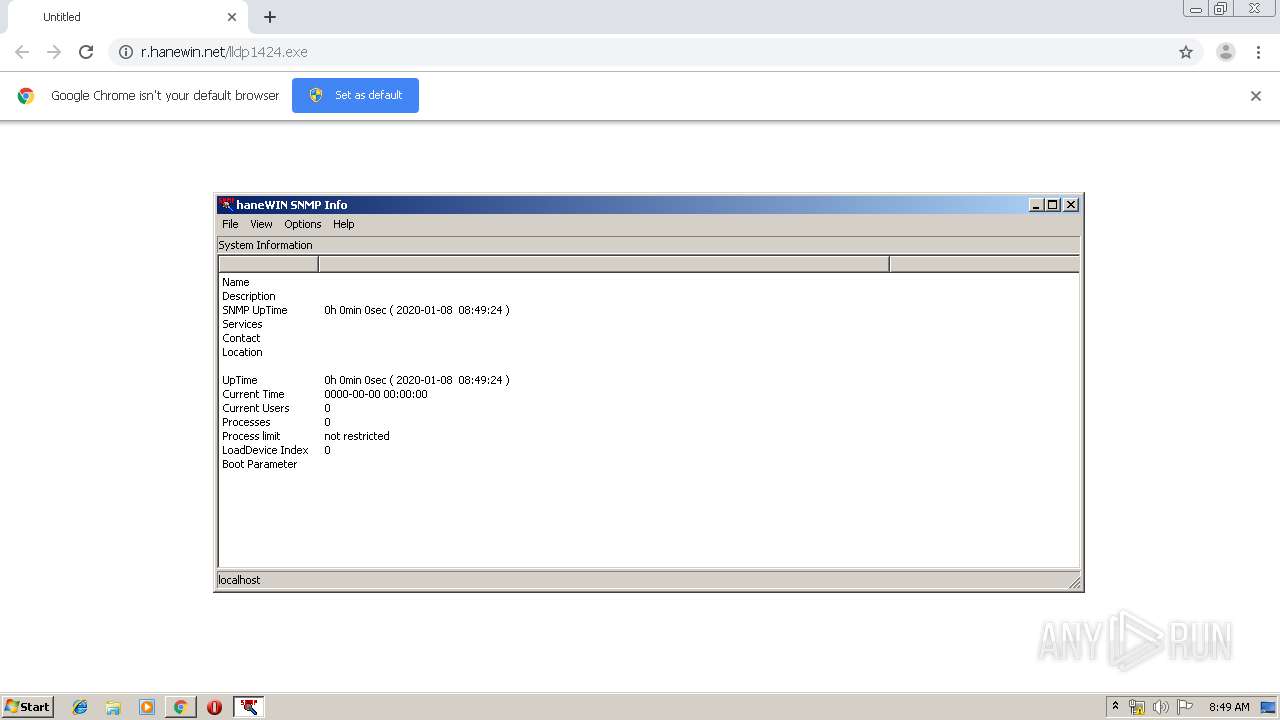Click the rightmost column header
Viewport: 1280px width, 720px height.
pyautogui.click(x=984, y=264)
